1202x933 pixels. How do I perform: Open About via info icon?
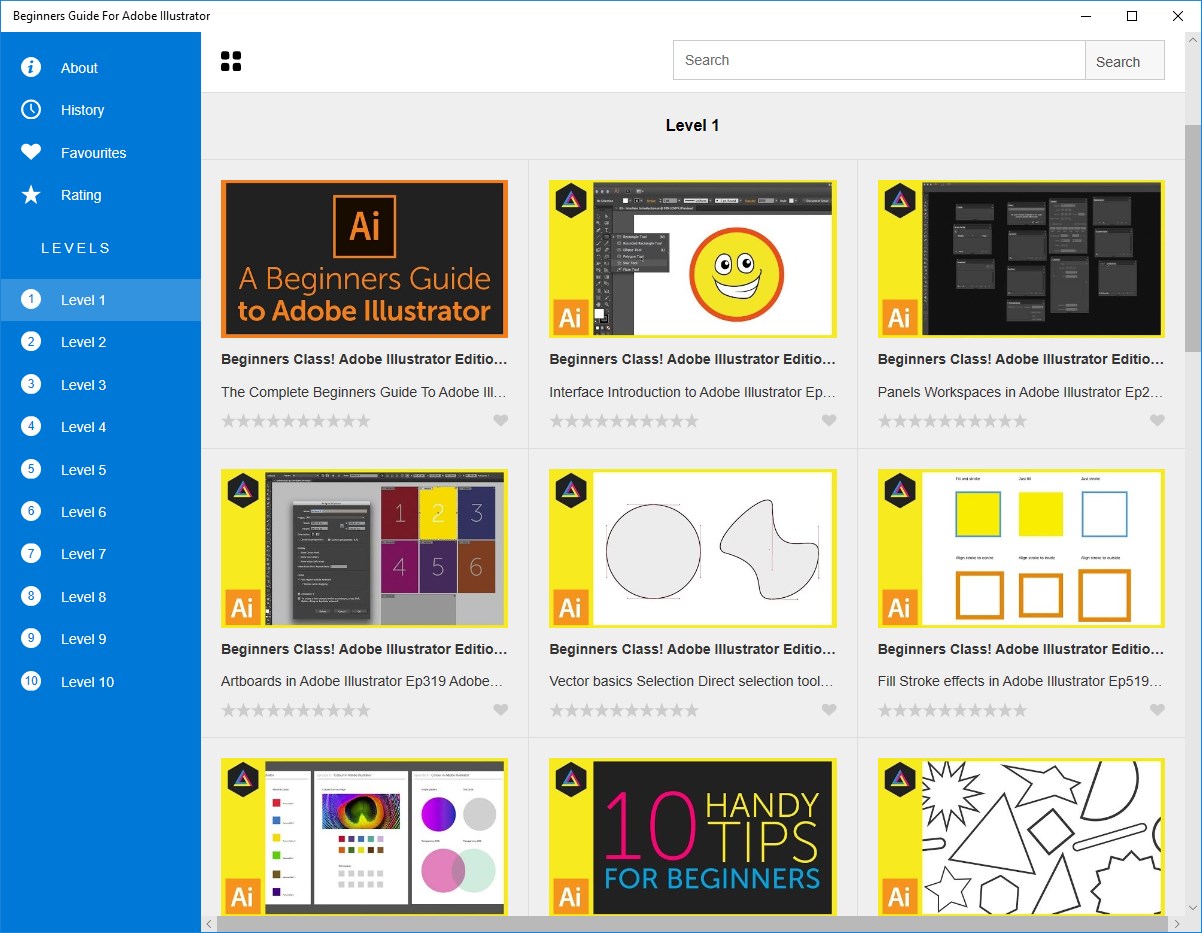click(x=31, y=67)
